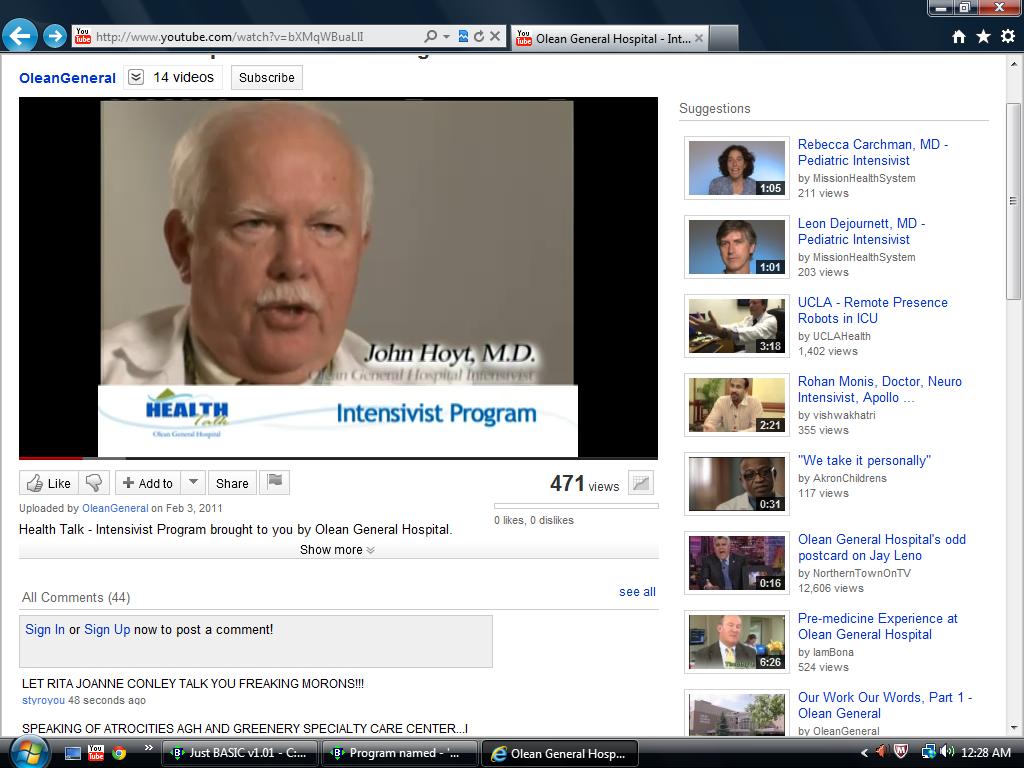Go to the browser Home icon
The width and height of the screenshot is (1024, 768).
959,37
